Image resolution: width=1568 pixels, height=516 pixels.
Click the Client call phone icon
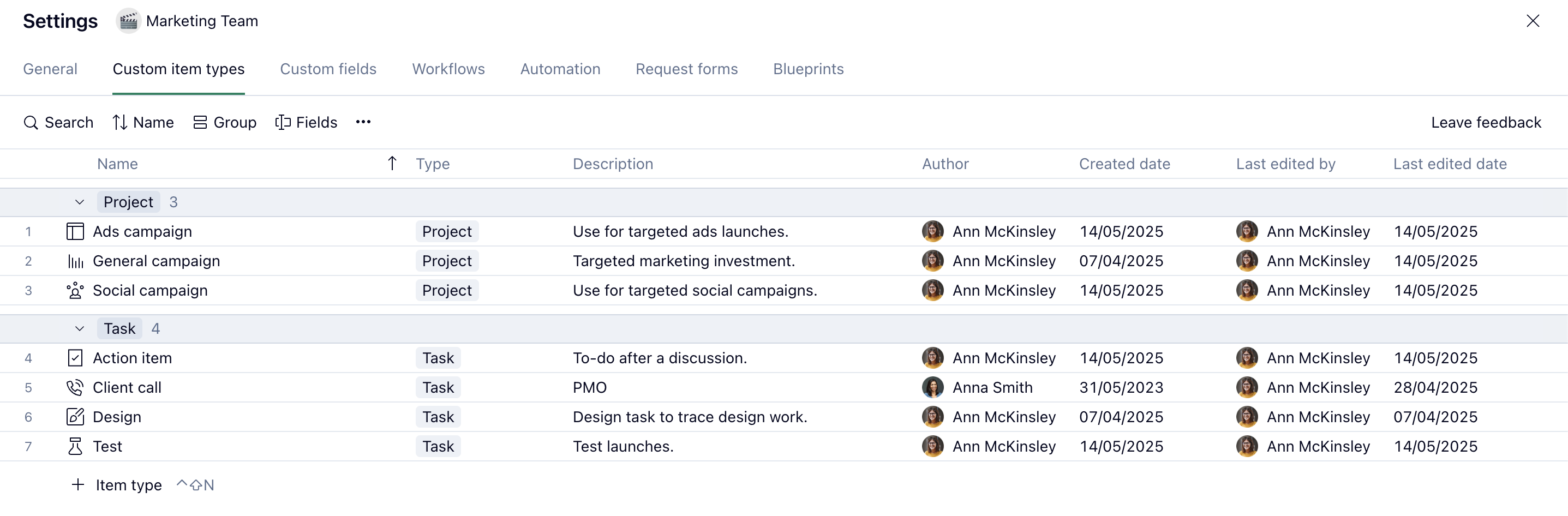click(x=75, y=388)
